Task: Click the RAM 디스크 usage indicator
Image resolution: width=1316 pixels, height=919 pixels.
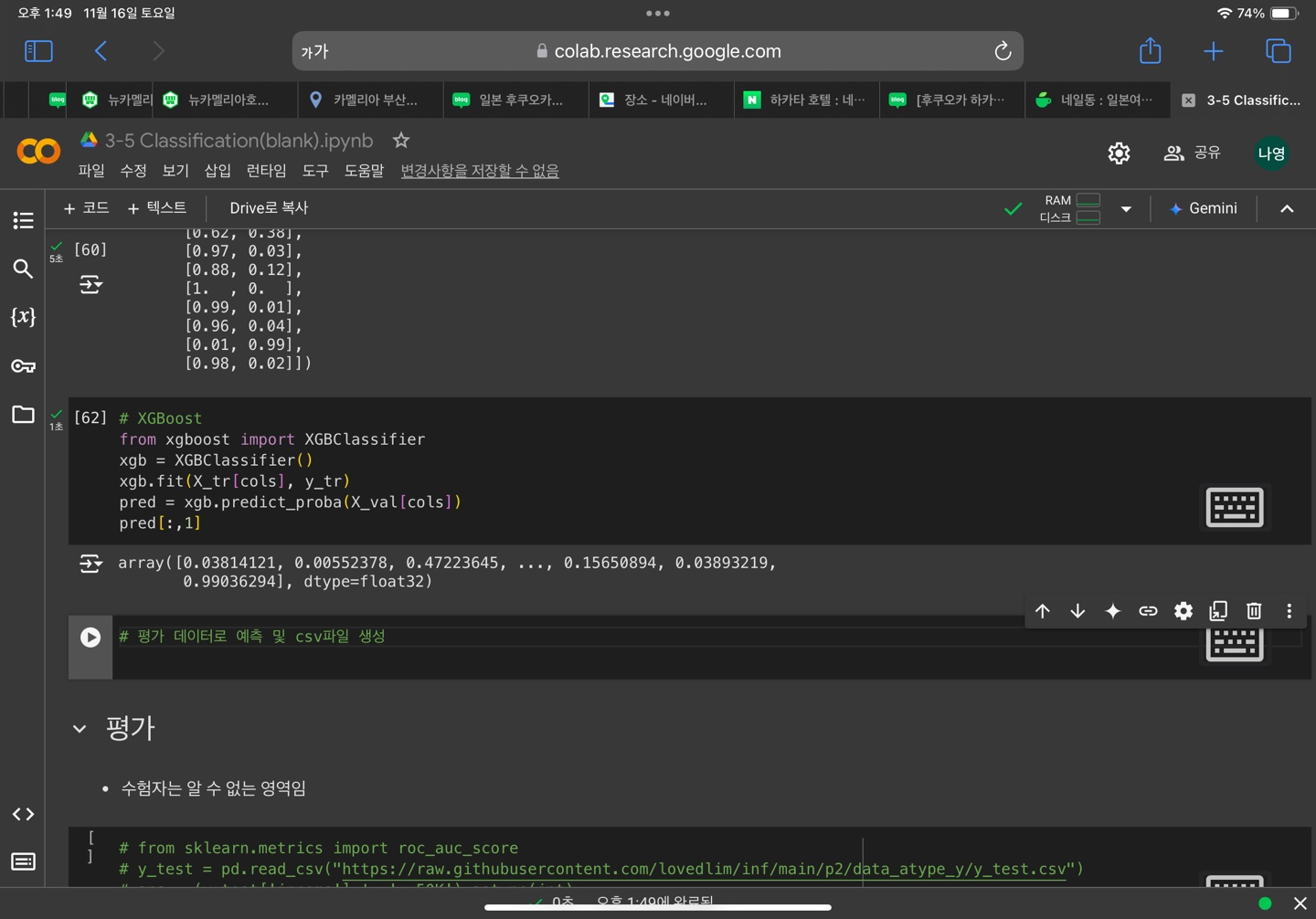Action: pyautogui.click(x=1070, y=208)
